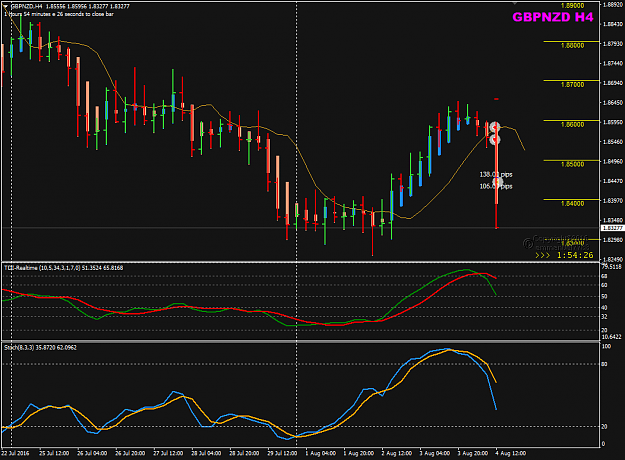This screenshot has width=625, height=460.
Task: Click the 22 Jul 2016 date label
Action: (x=15, y=453)
